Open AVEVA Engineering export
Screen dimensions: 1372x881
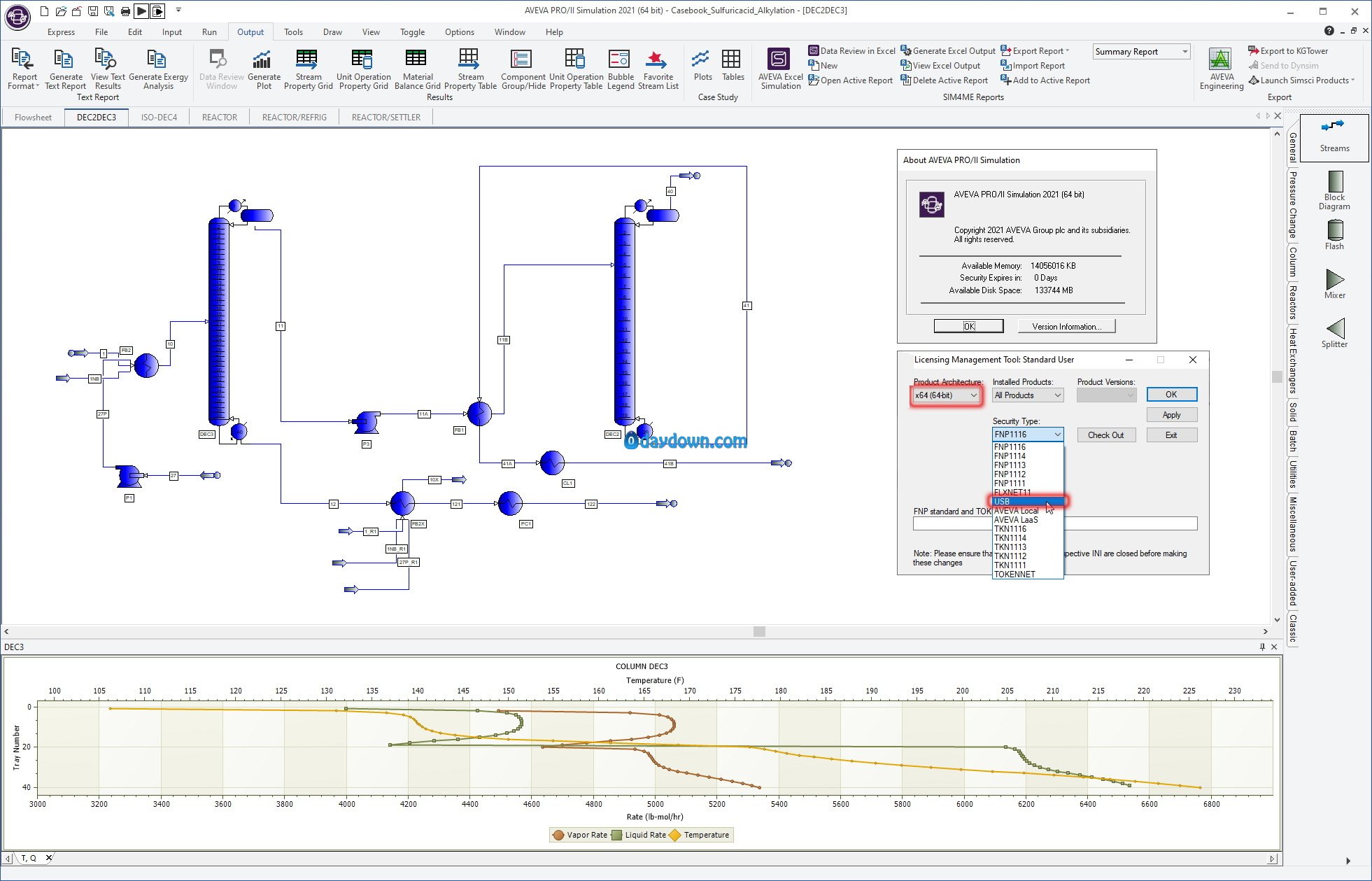tap(1221, 69)
